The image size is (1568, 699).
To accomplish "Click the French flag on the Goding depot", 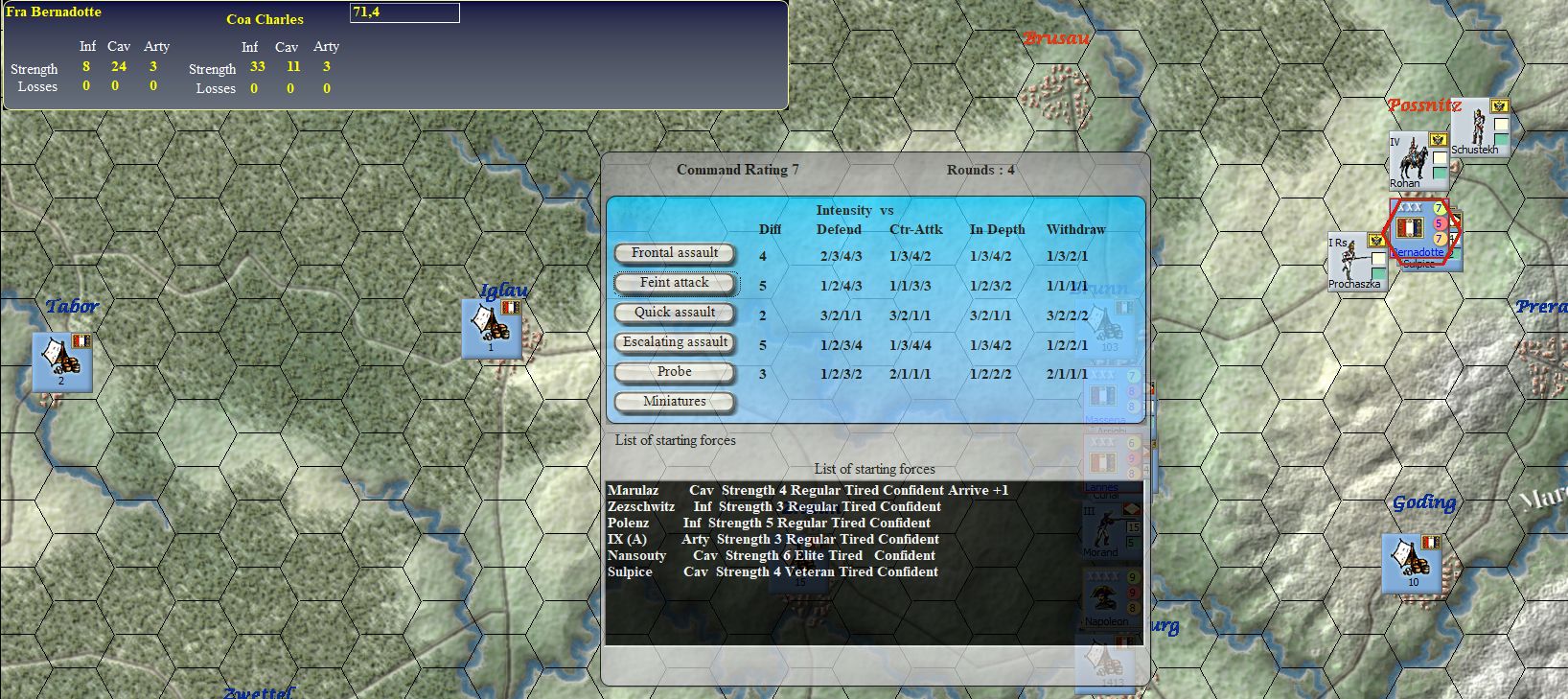I will click(x=1431, y=543).
